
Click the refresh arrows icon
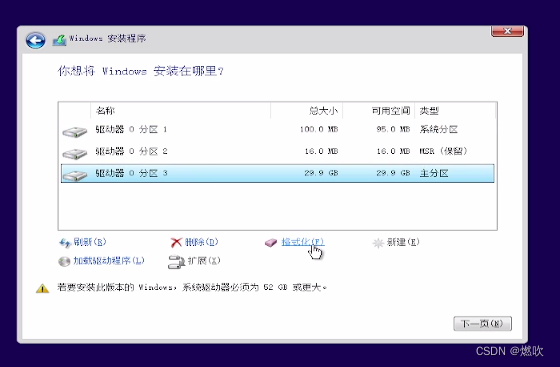coord(65,243)
